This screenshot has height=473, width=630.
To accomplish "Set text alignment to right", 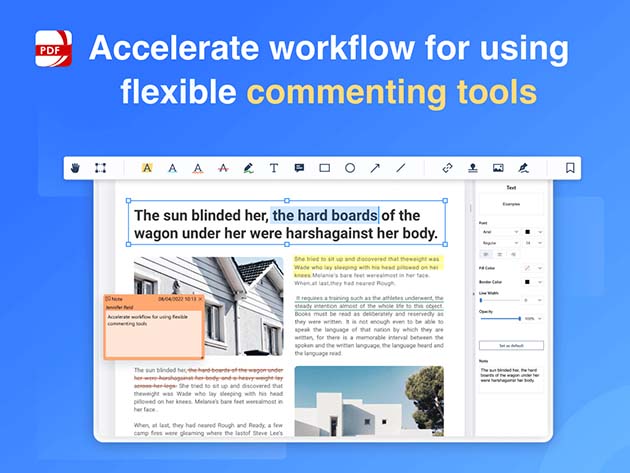I will (512, 254).
